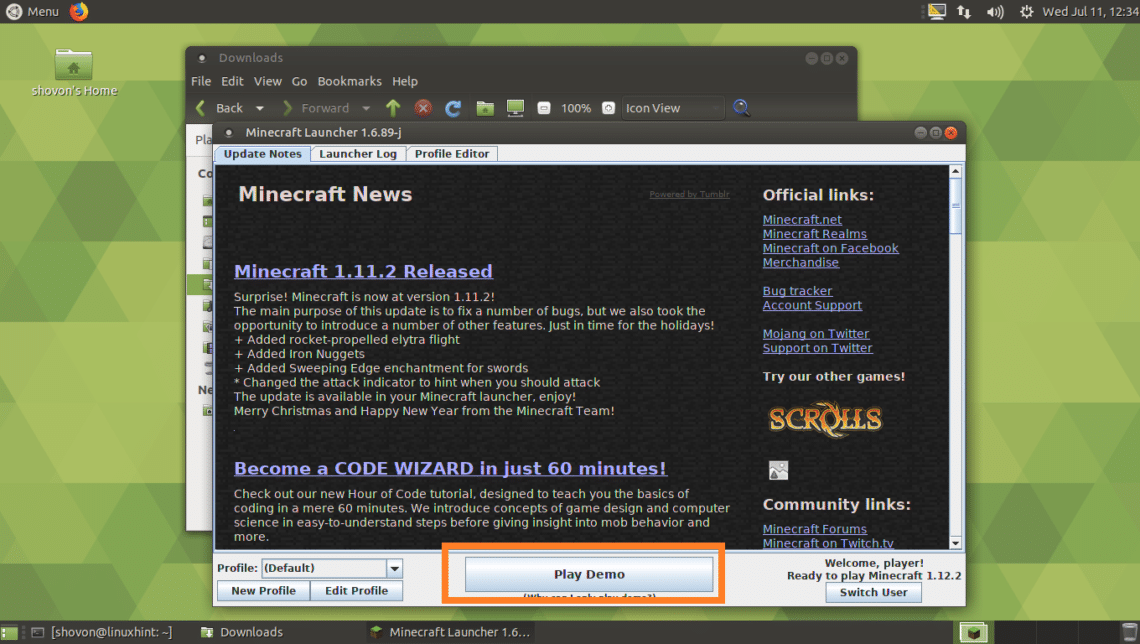Image resolution: width=1140 pixels, height=644 pixels.
Task: Switch to Downloads window in the taskbar
Action: (x=242, y=632)
